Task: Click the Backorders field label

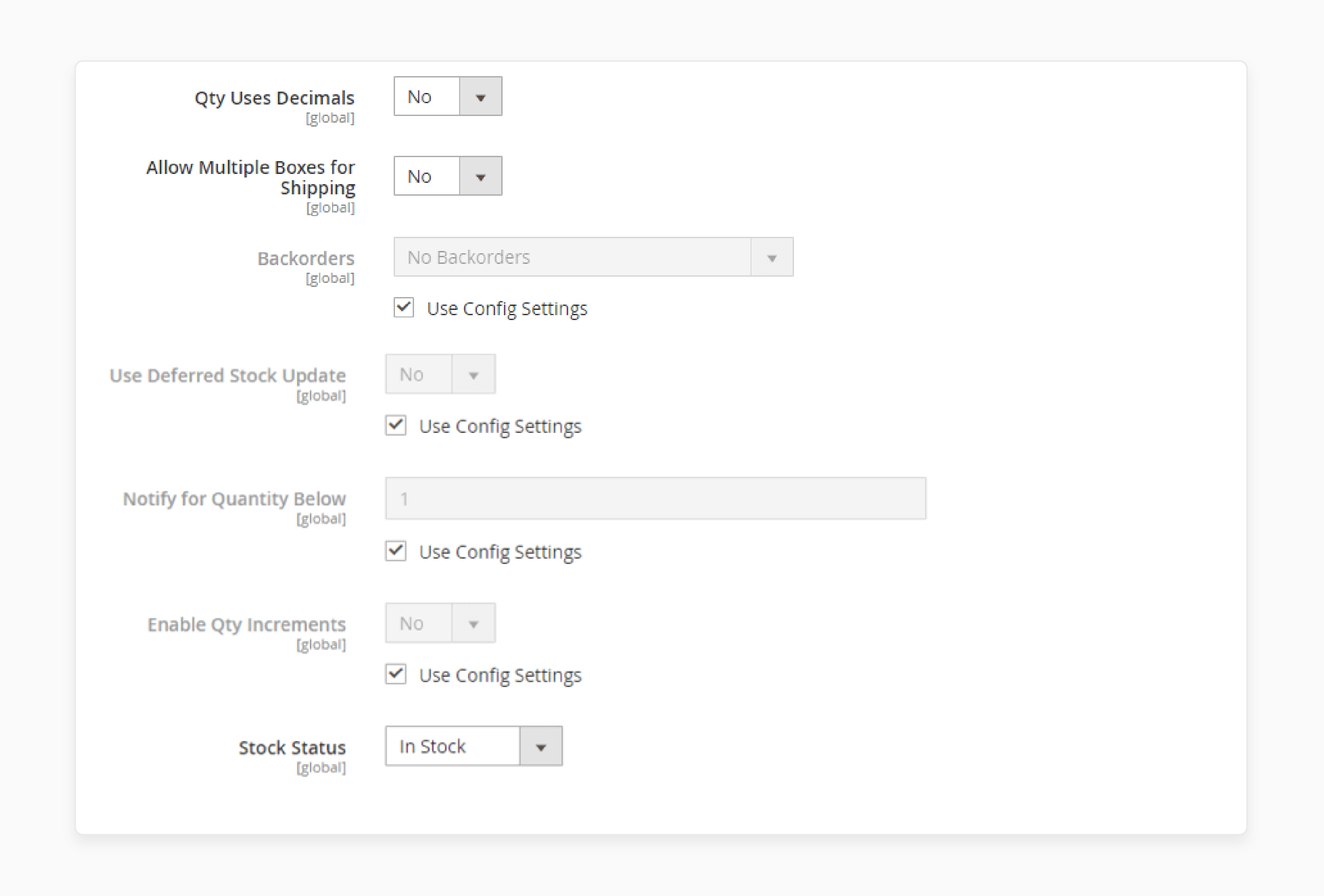Action: click(306, 259)
